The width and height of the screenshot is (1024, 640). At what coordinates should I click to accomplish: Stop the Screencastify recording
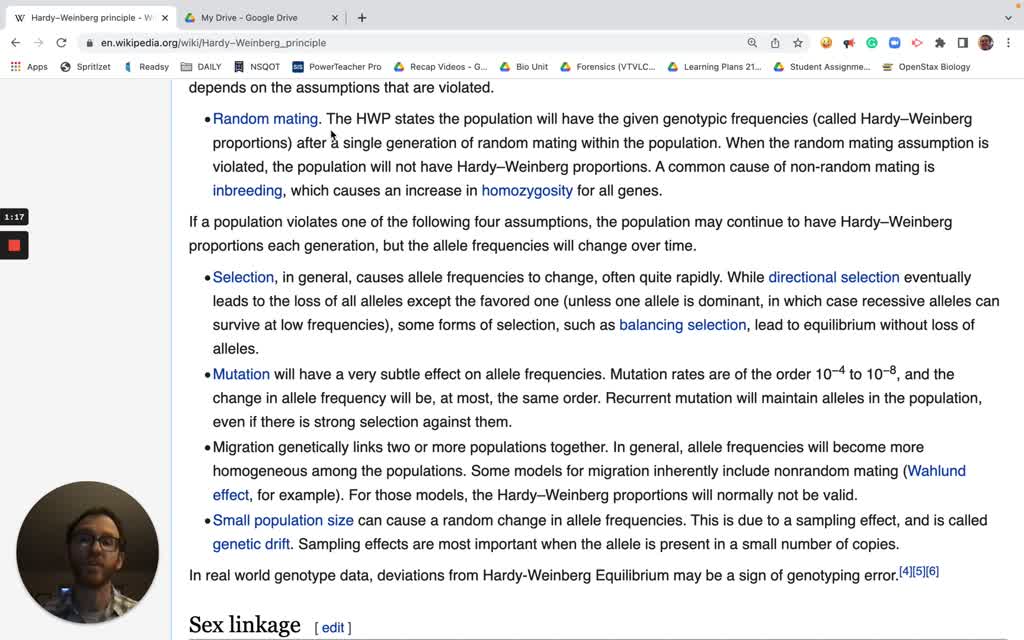(x=12, y=245)
